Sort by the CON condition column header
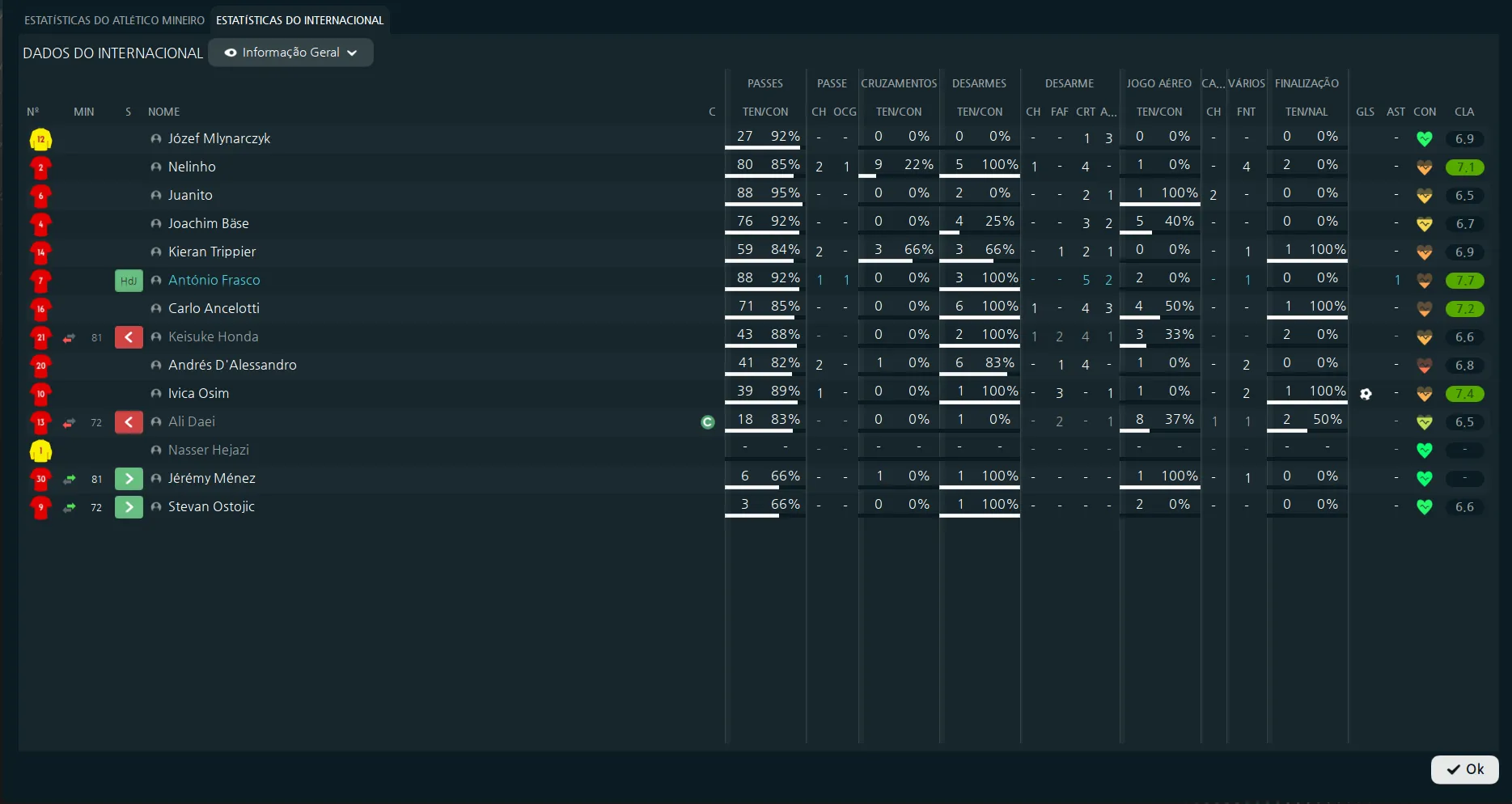The width and height of the screenshot is (1512, 804). tap(1425, 112)
